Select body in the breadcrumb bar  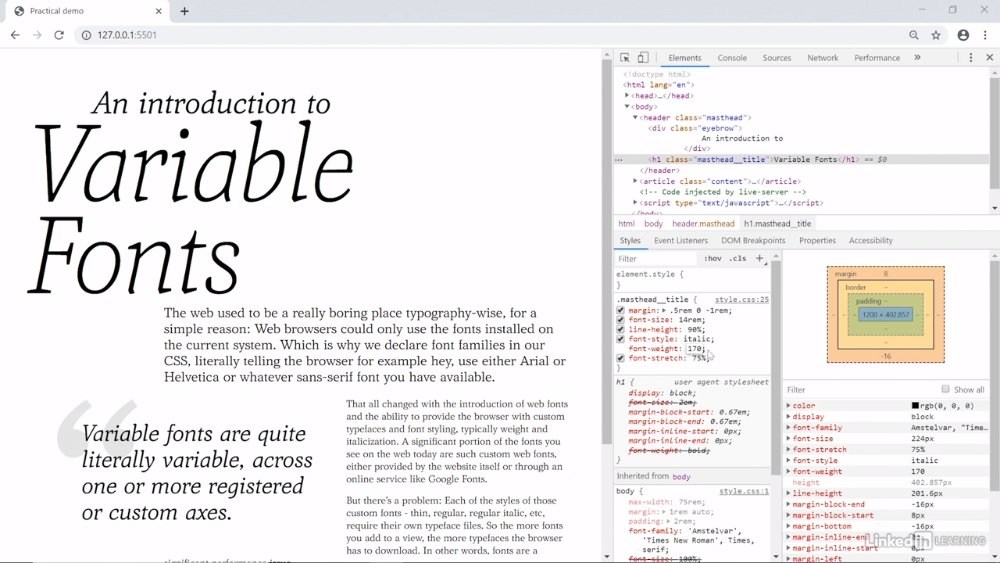coord(653,224)
